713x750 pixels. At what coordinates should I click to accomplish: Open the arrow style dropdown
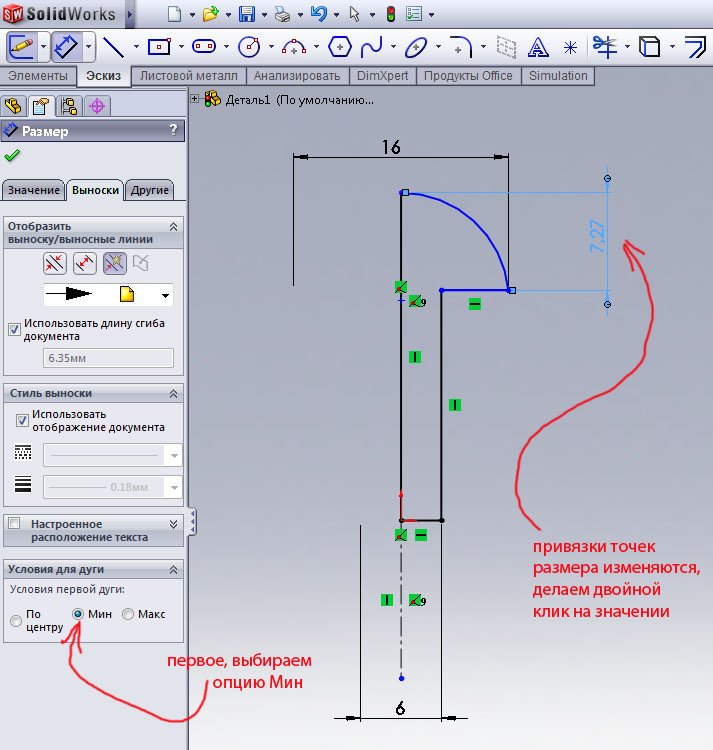(165, 295)
